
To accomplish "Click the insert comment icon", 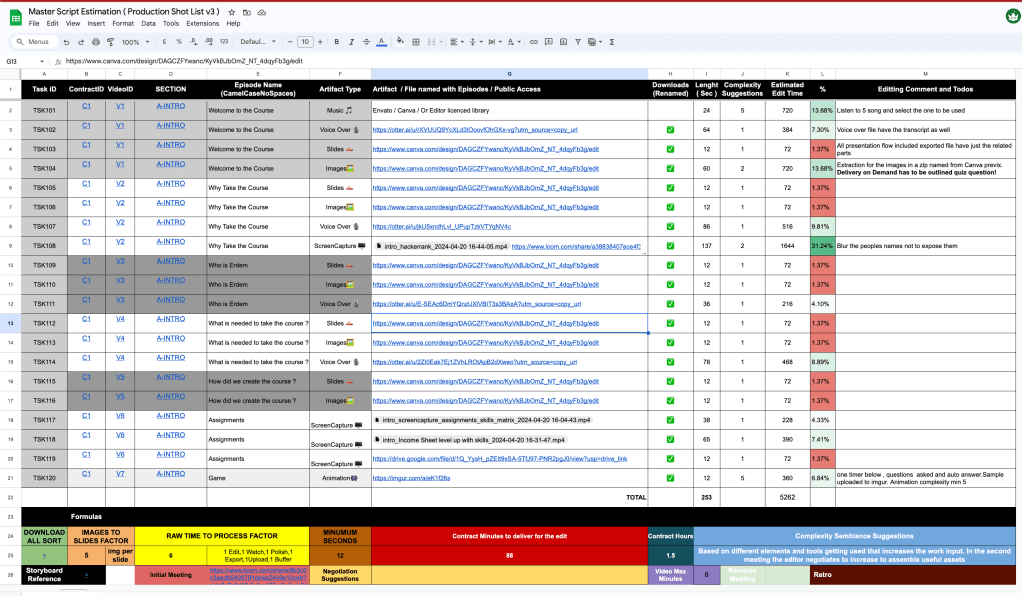I will coord(549,42).
